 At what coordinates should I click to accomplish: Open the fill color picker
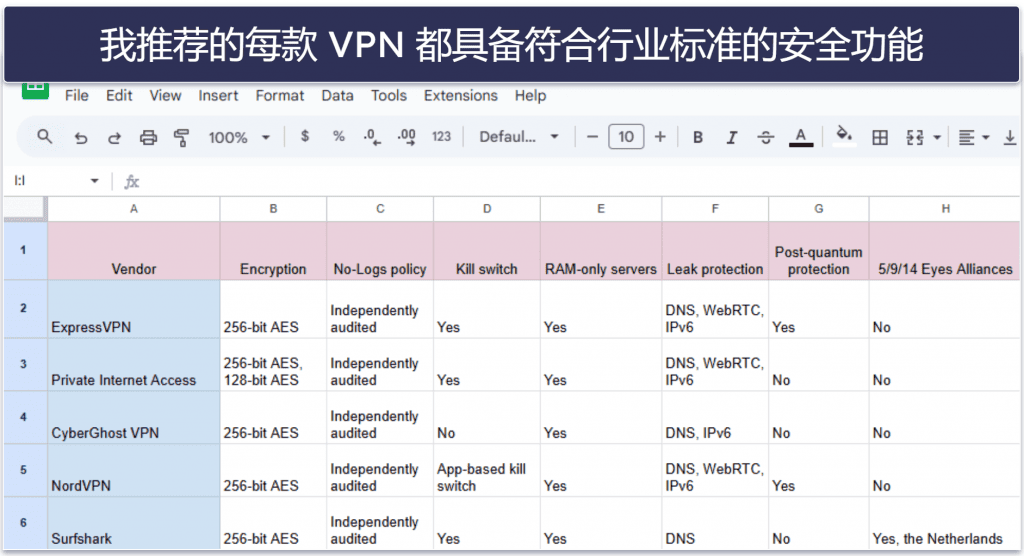[x=844, y=137]
